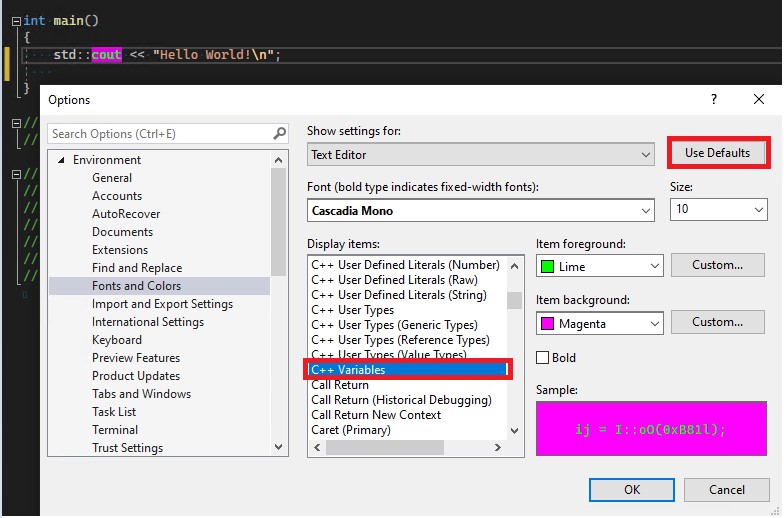Collapse the main() code block outline marker
Viewport: 784px width, 518px height.
(16, 22)
